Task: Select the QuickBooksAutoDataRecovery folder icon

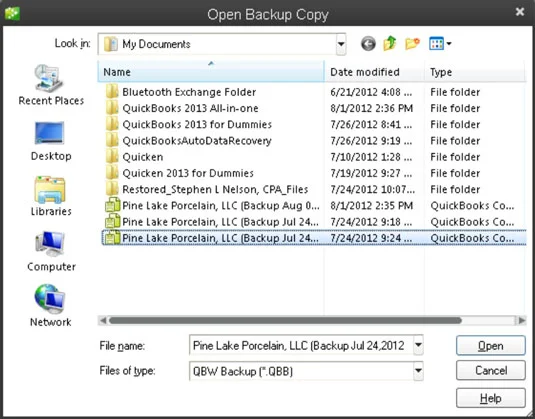Action: tap(112, 141)
